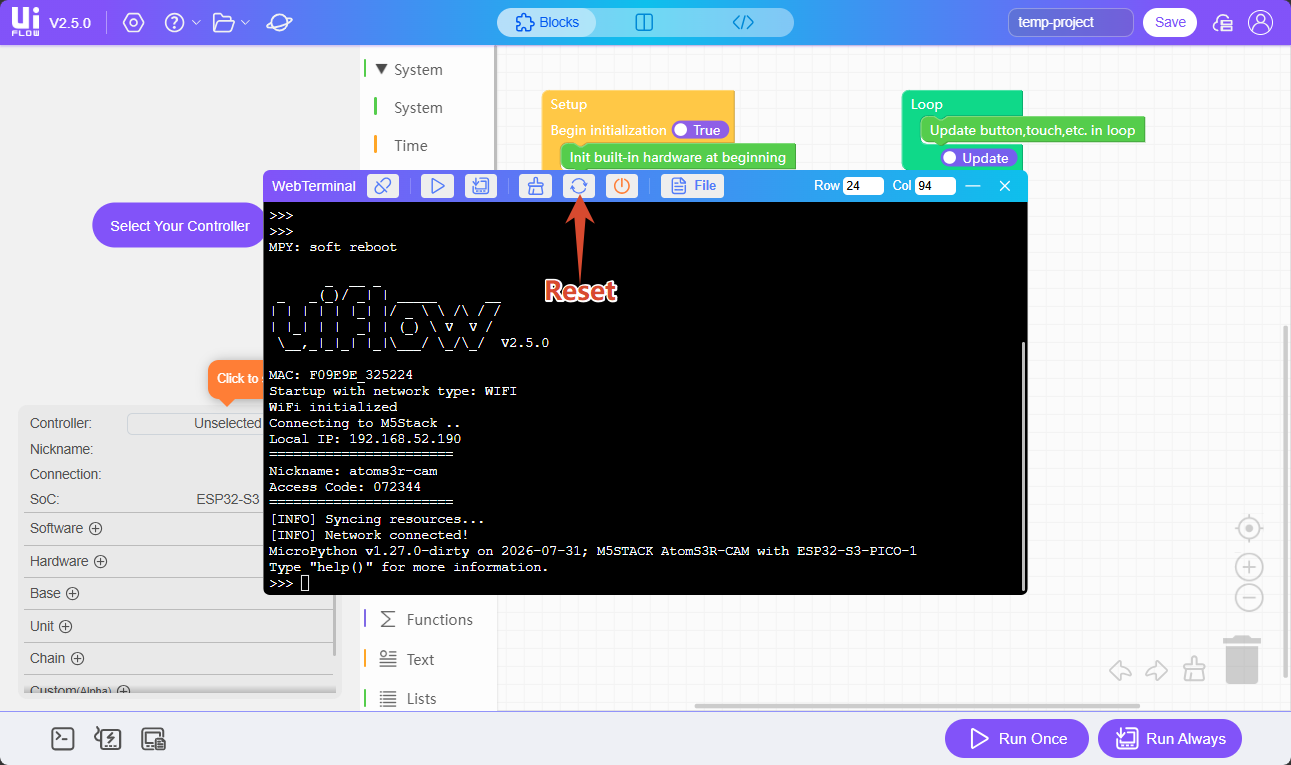Expand the help menu chevron
The image size is (1291, 765).
(196, 23)
